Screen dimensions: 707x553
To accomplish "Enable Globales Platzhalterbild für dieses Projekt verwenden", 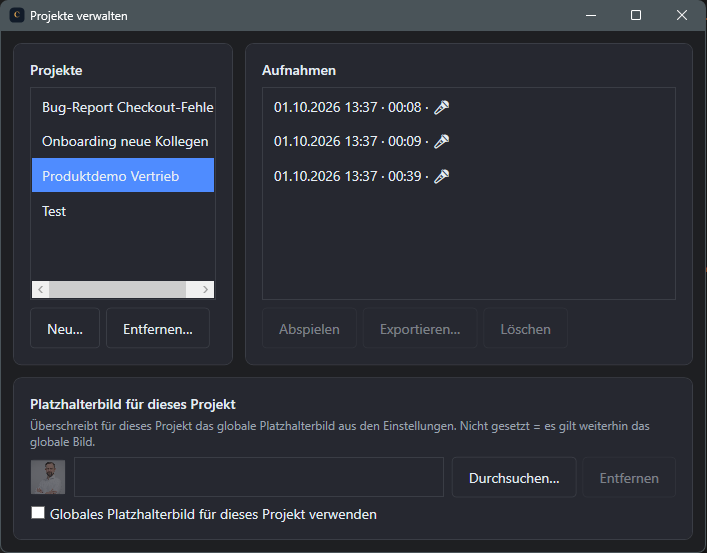I will click(x=38, y=513).
